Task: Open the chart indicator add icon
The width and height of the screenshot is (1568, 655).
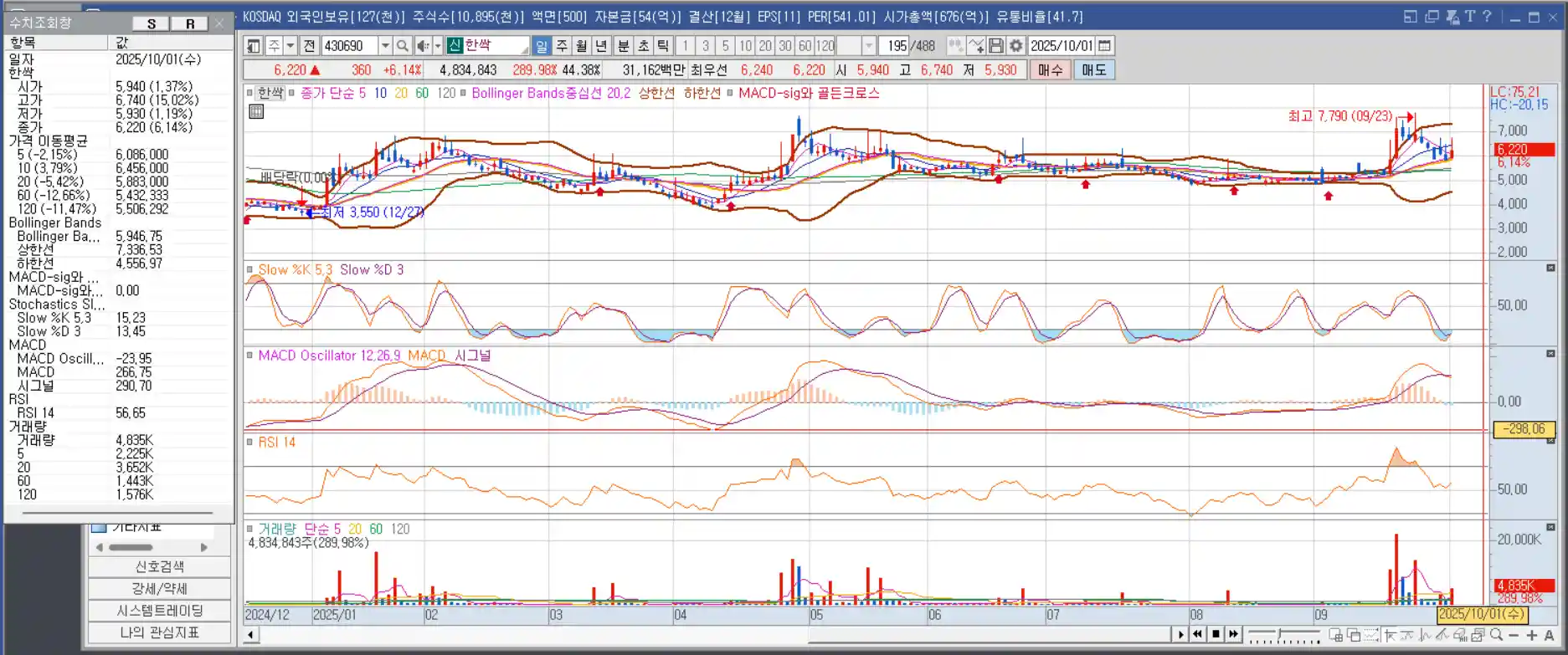Action: 976,46
